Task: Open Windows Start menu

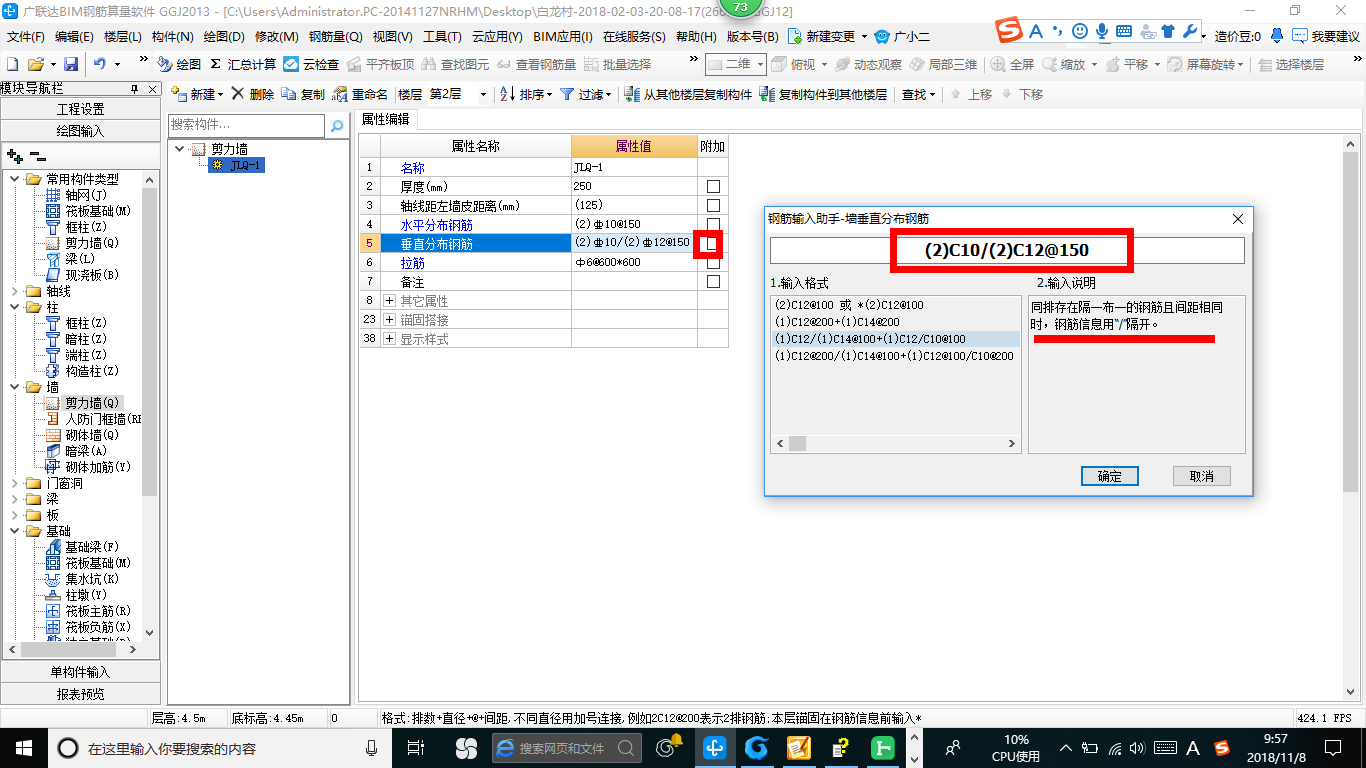Action: pos(23,747)
